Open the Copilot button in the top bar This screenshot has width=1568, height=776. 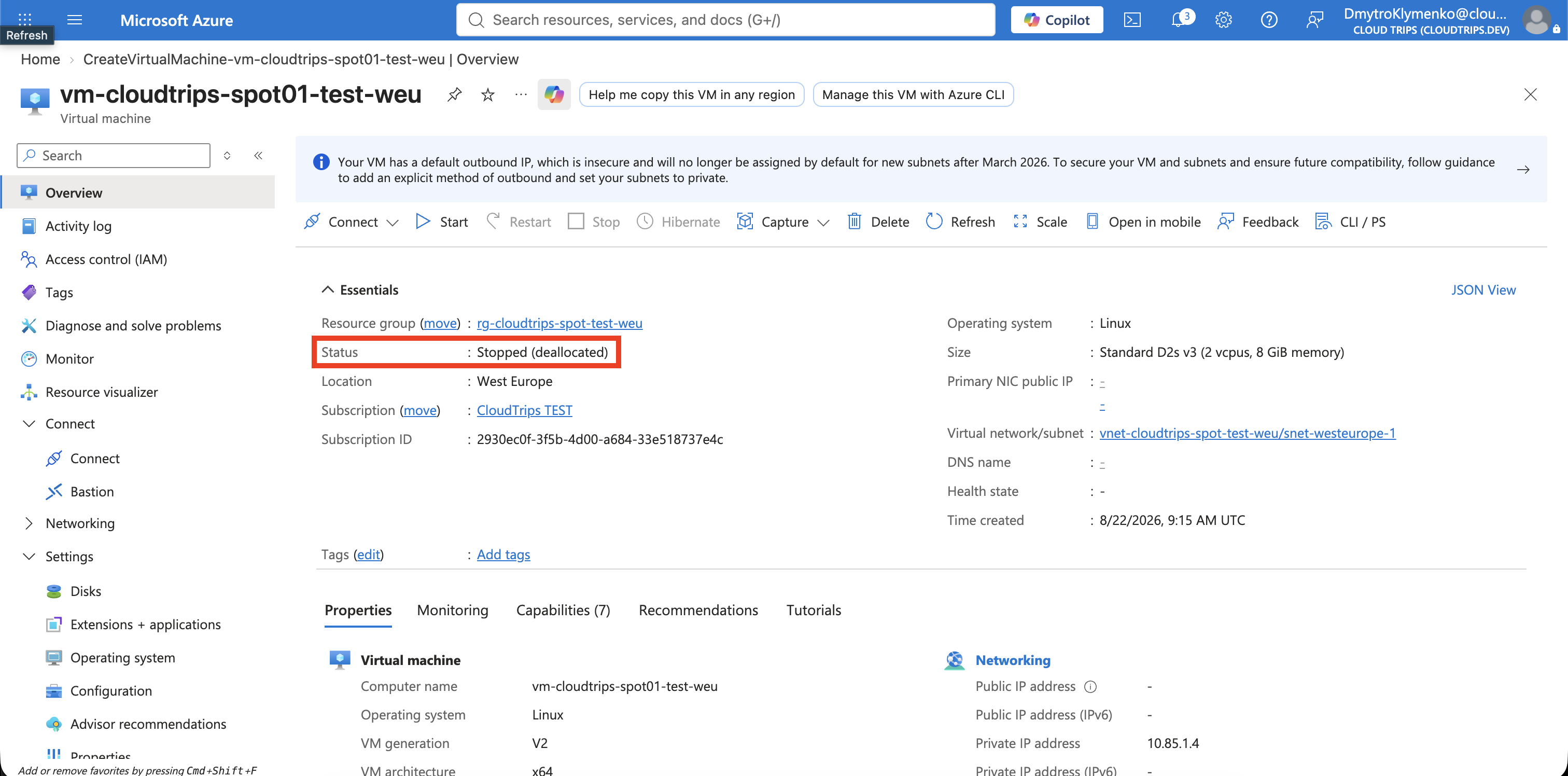click(1057, 20)
